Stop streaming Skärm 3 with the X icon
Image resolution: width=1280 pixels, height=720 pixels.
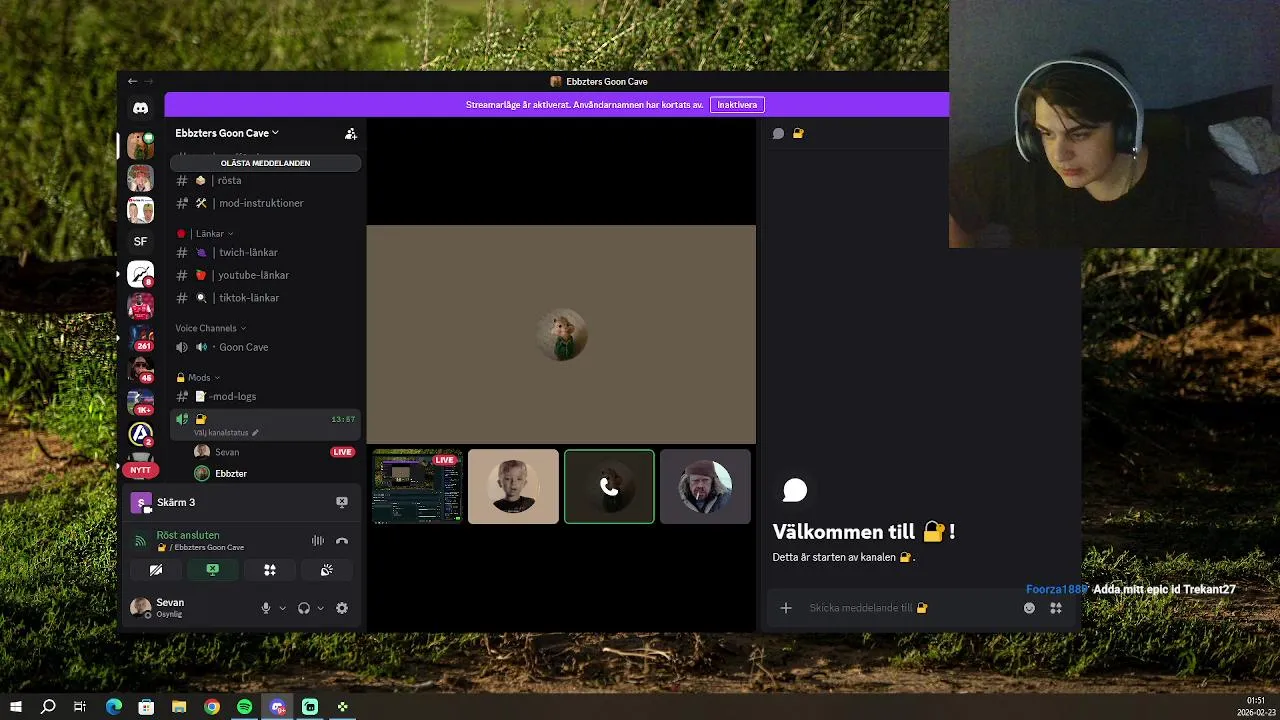(x=342, y=502)
